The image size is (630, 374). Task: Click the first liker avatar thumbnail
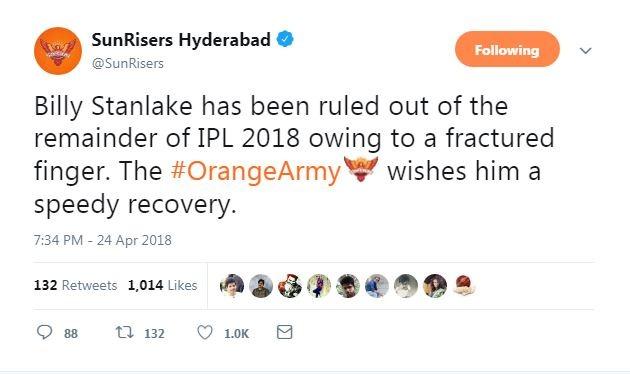pyautogui.click(x=232, y=286)
